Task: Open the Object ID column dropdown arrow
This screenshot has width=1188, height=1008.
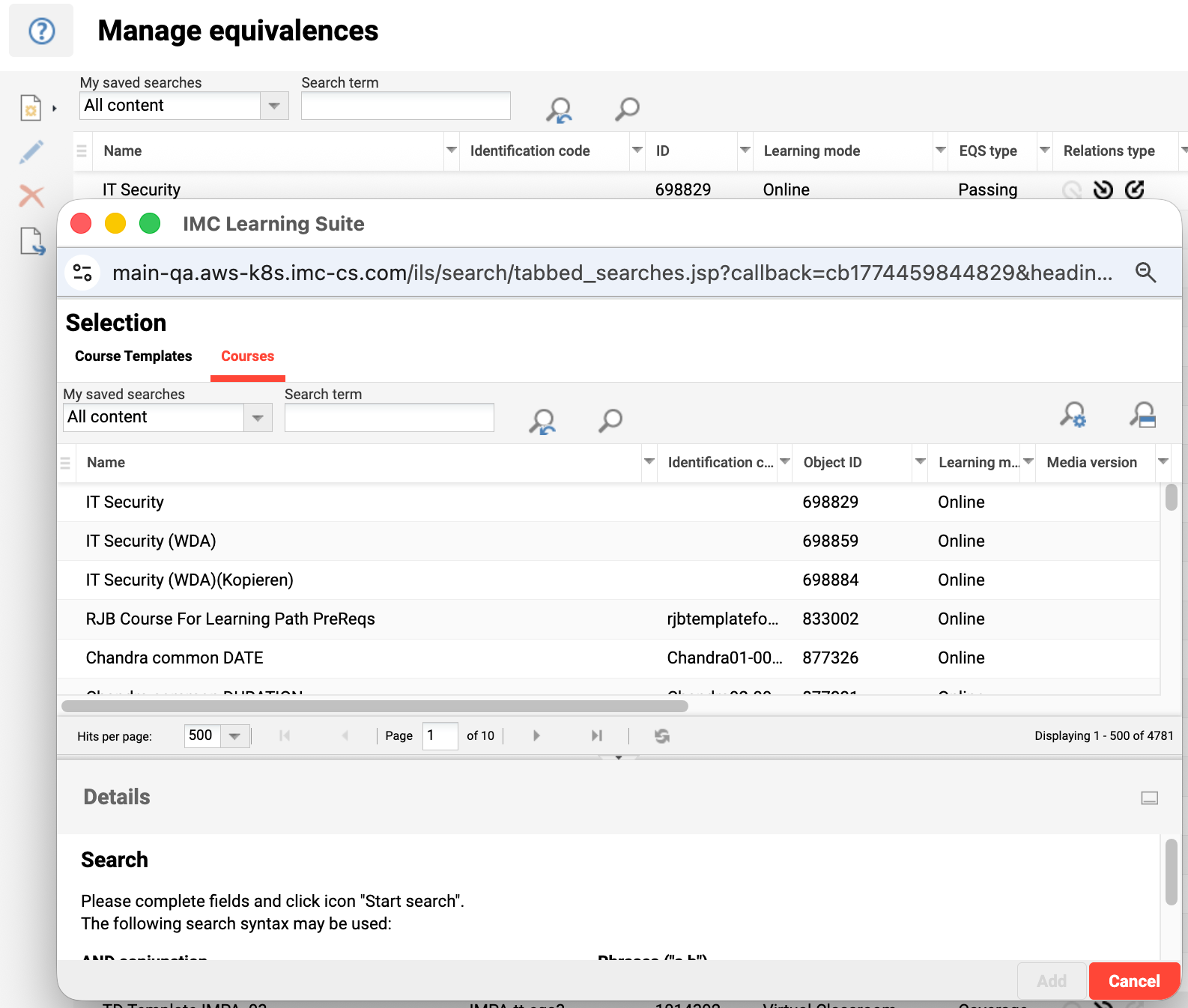Action: 920,462
